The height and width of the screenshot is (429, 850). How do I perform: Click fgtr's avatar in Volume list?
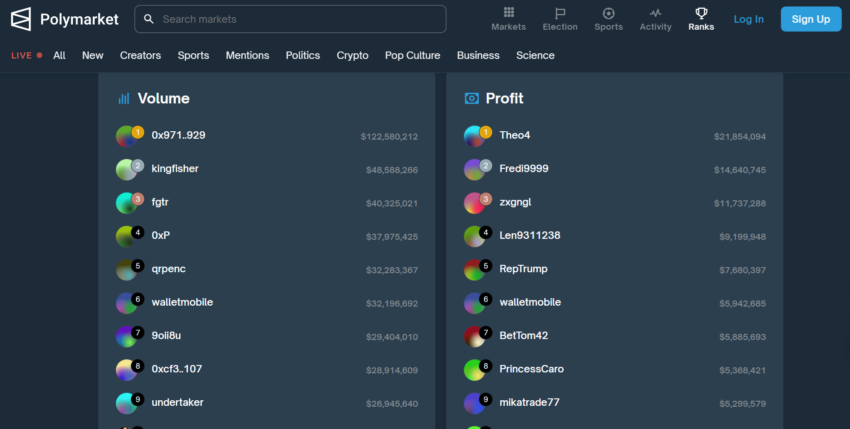126,203
